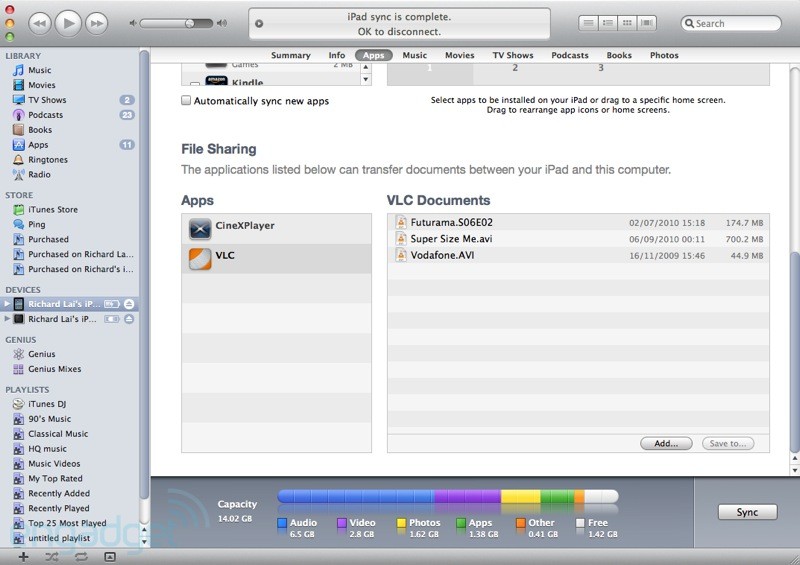Click the Sync button
Viewport: 800px width, 565px height.
click(747, 512)
